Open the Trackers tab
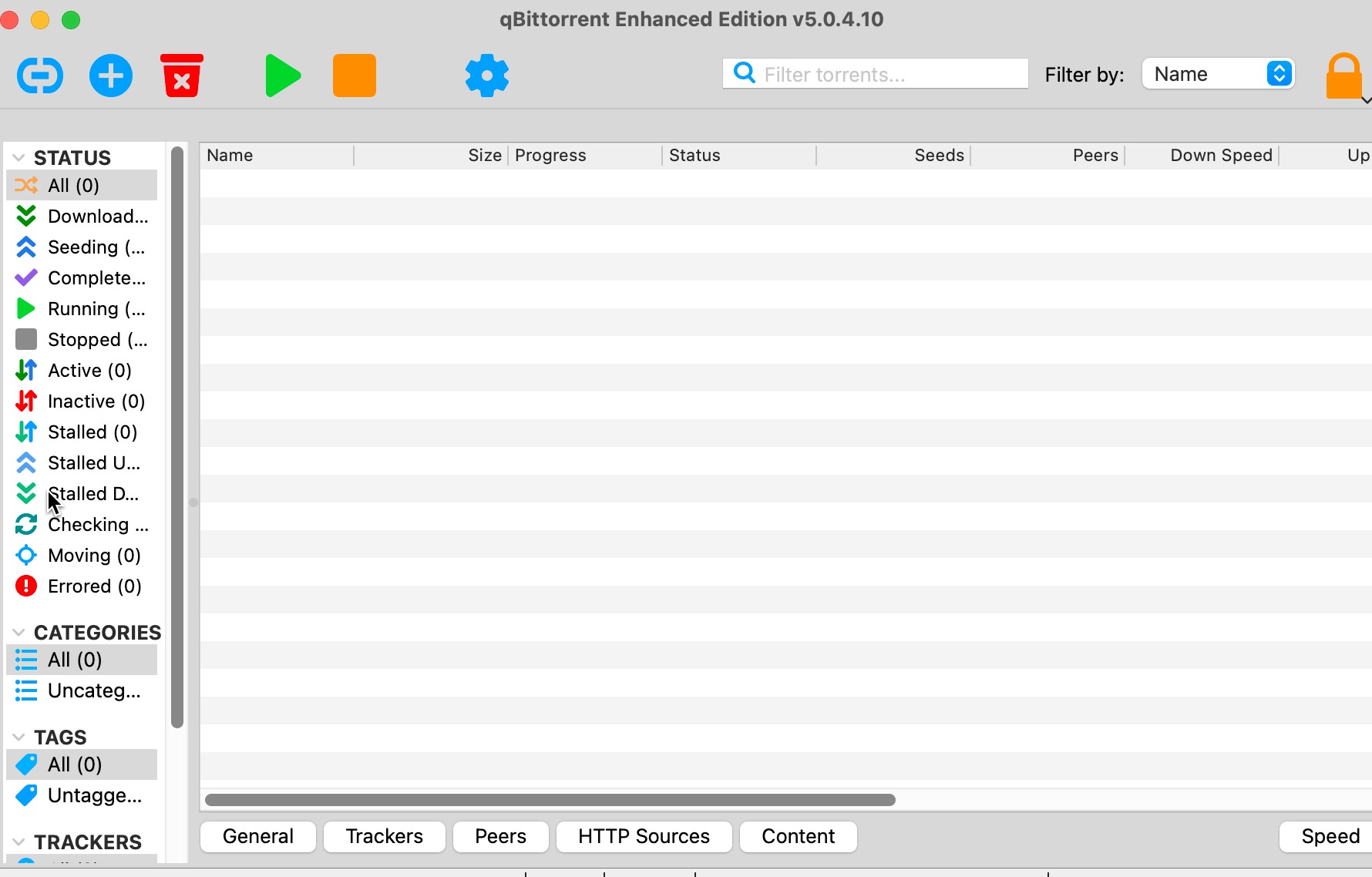 (385, 836)
